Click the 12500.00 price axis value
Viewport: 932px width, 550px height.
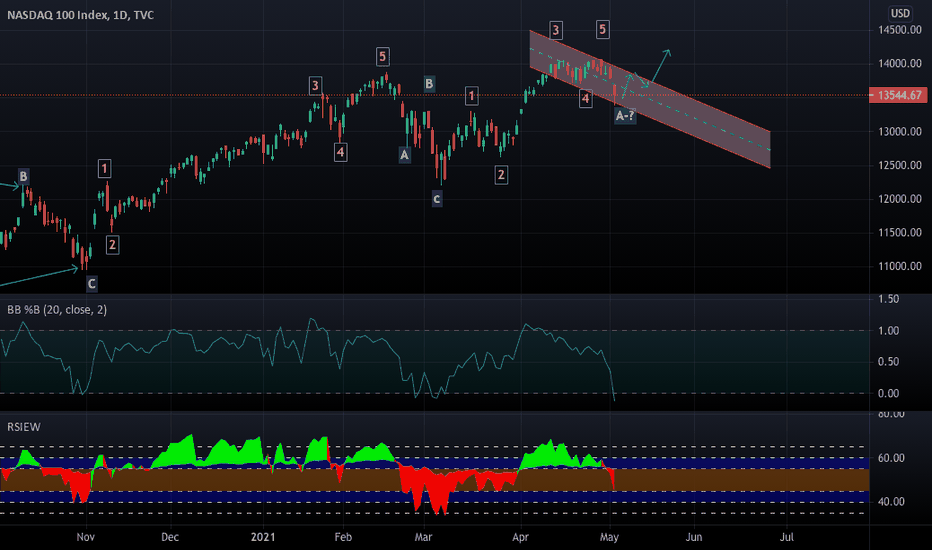pos(900,165)
